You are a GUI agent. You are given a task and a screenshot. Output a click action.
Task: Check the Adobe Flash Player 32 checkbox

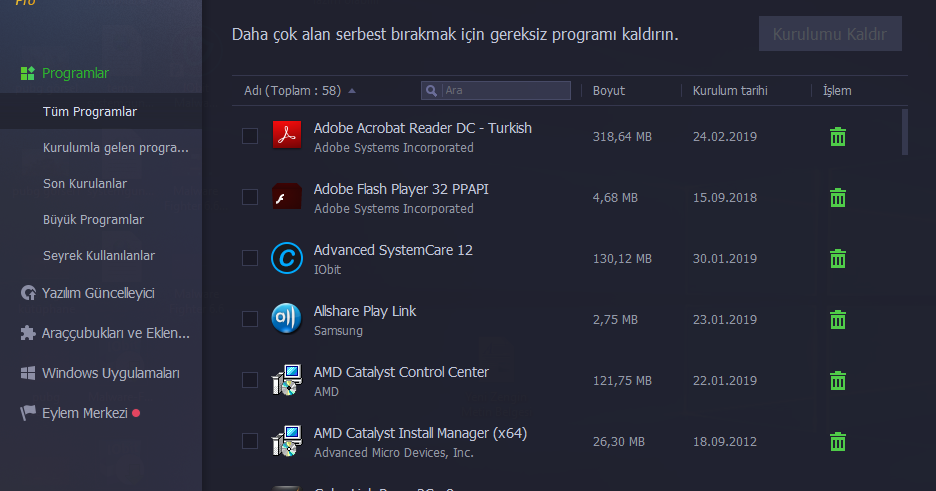[250, 197]
